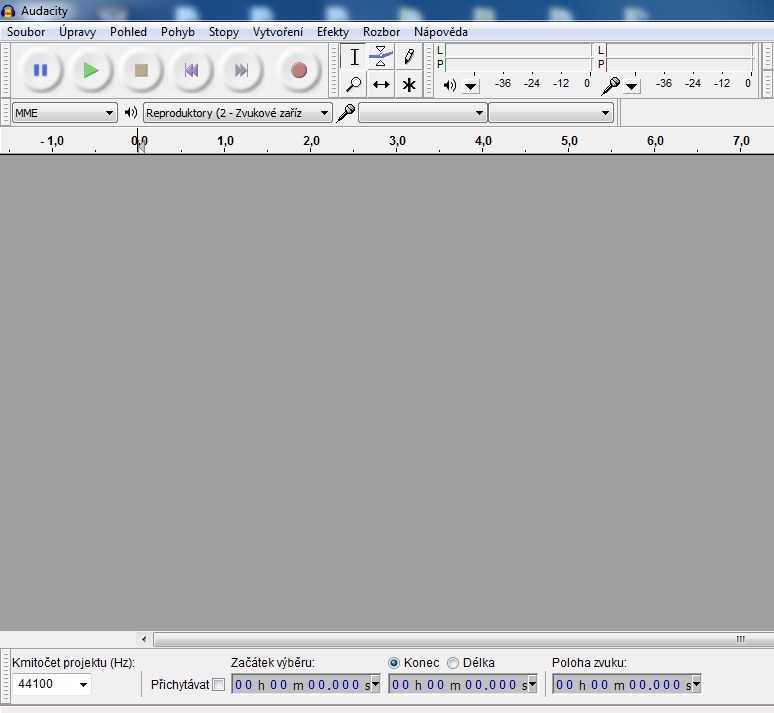The image size is (774, 713).
Task: Open the Nápověda menu
Action: pyautogui.click(x=441, y=32)
